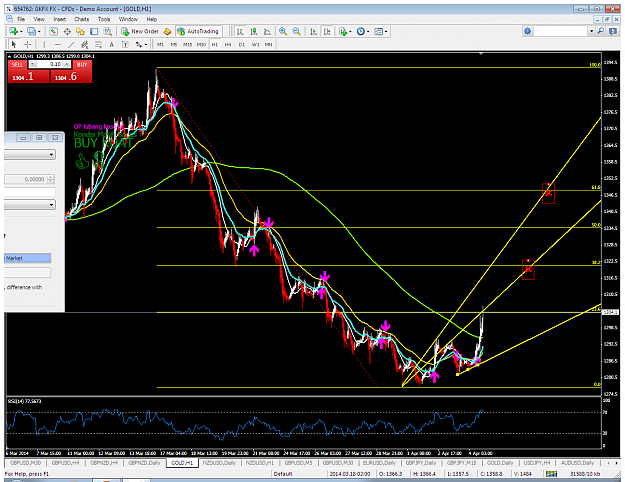Open the Insert menu
625x482 pixels.
coord(60,19)
